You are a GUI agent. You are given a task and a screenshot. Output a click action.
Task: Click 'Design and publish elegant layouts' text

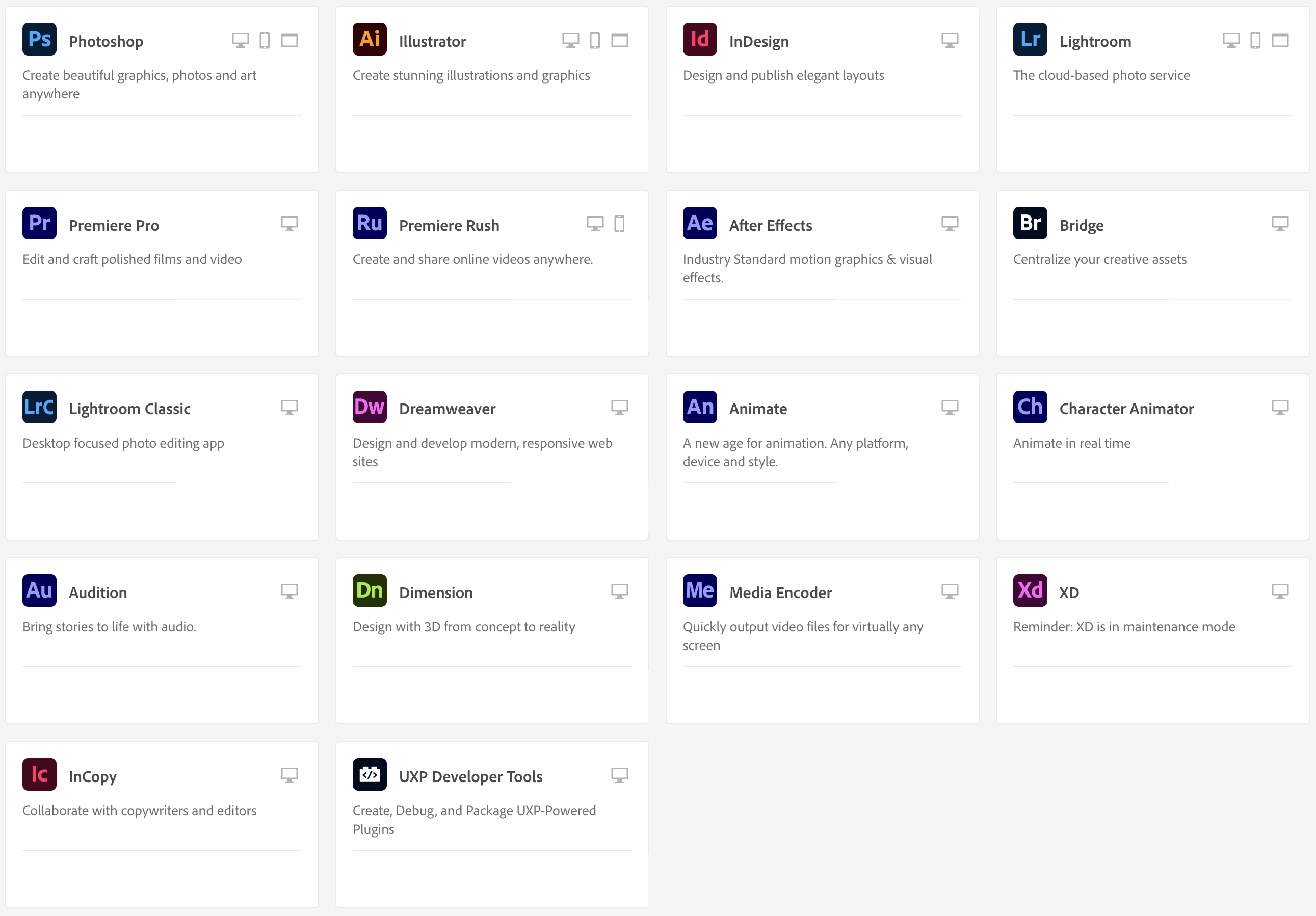coord(783,75)
